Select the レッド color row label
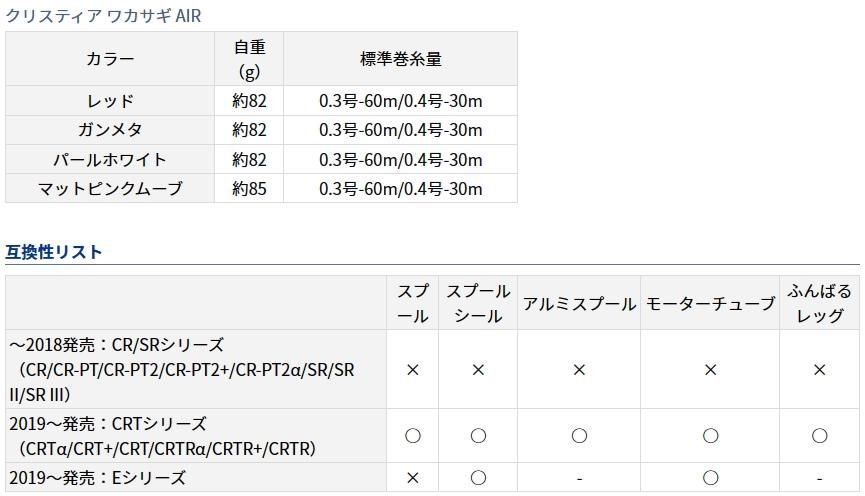Viewport: 865px width, 496px height. (110, 101)
